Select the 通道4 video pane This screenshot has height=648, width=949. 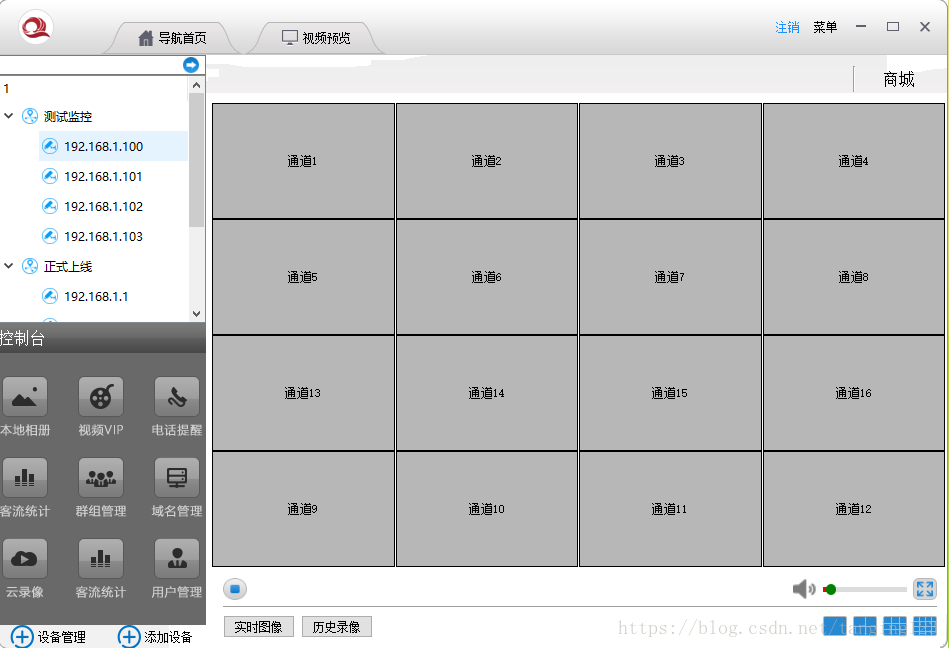coord(854,161)
